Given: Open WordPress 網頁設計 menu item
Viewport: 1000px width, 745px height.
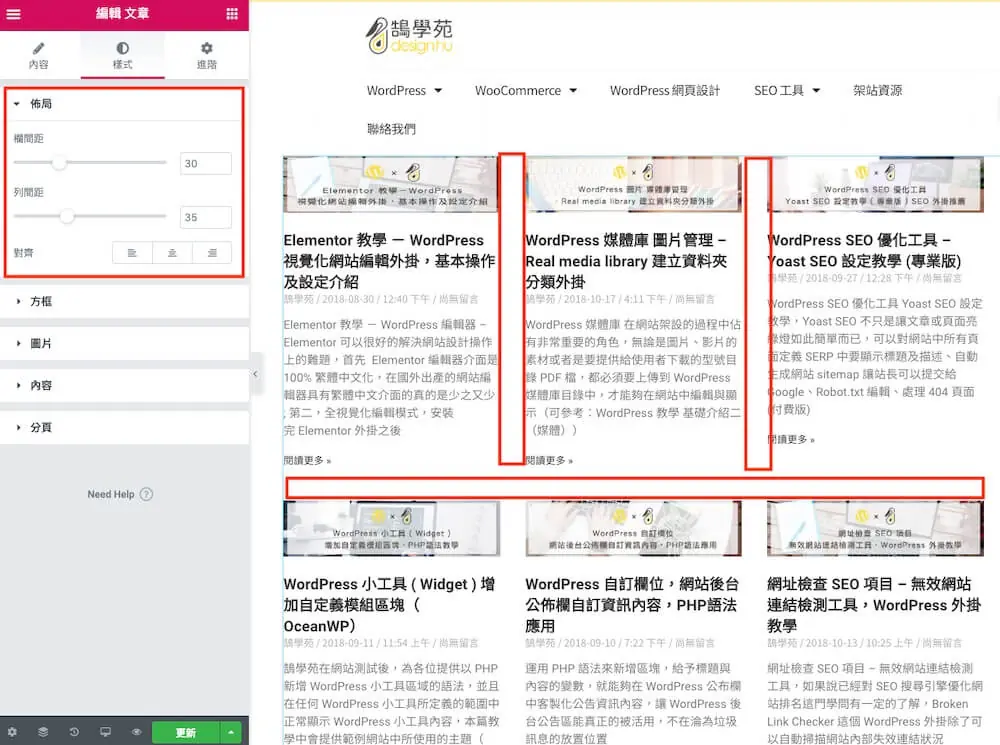Looking at the screenshot, I should click(665, 91).
